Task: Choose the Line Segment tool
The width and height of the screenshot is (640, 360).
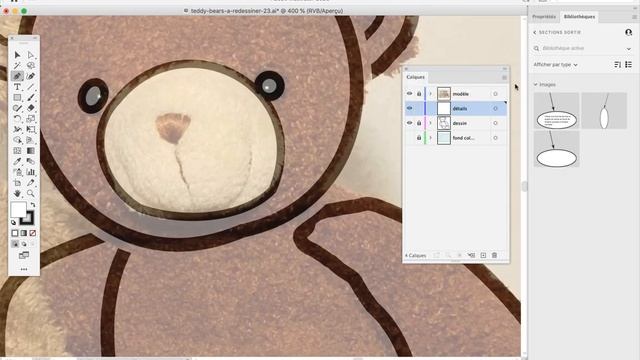Action: click(x=31, y=87)
